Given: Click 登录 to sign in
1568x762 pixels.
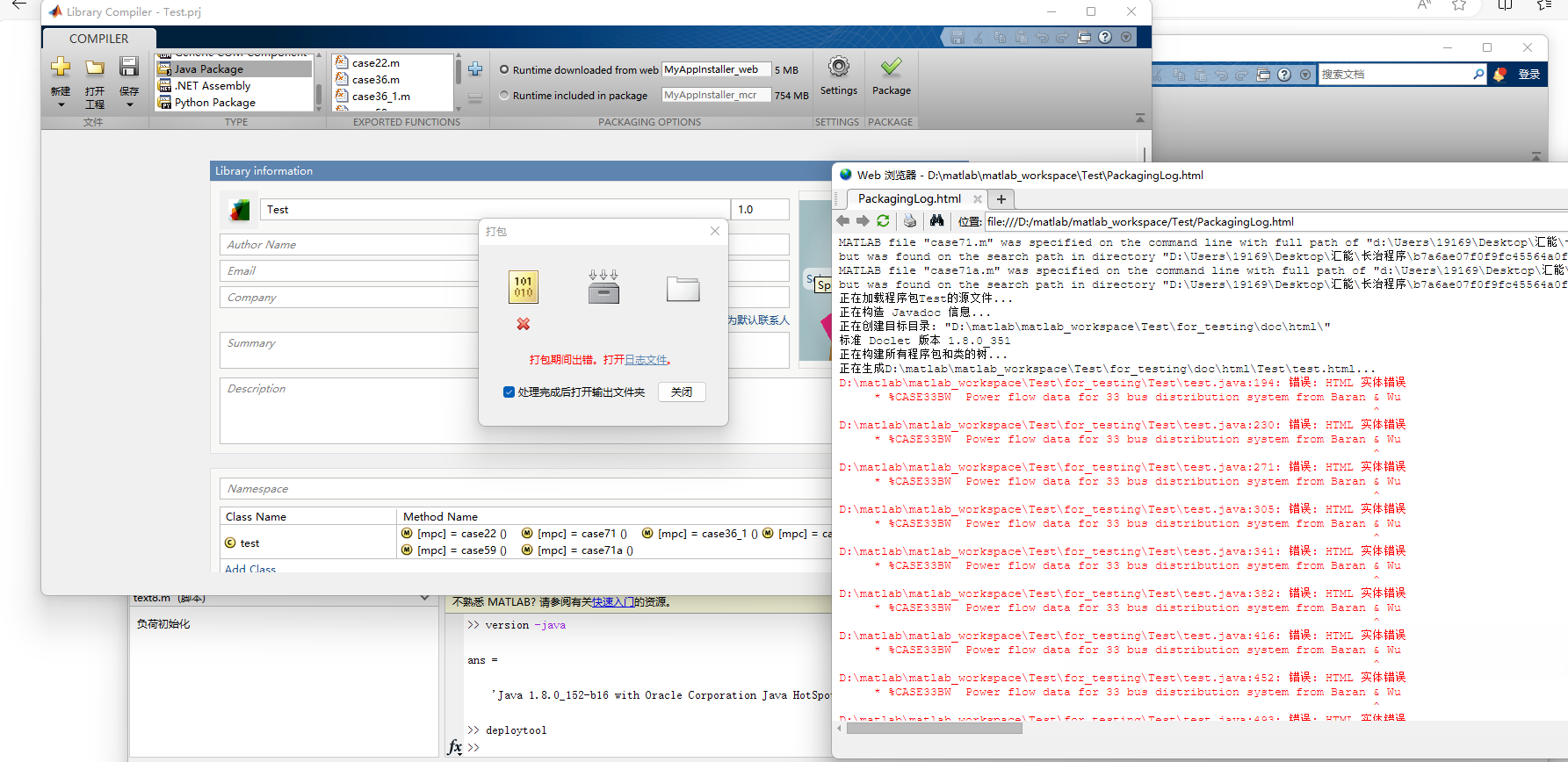Looking at the screenshot, I should (x=1529, y=75).
